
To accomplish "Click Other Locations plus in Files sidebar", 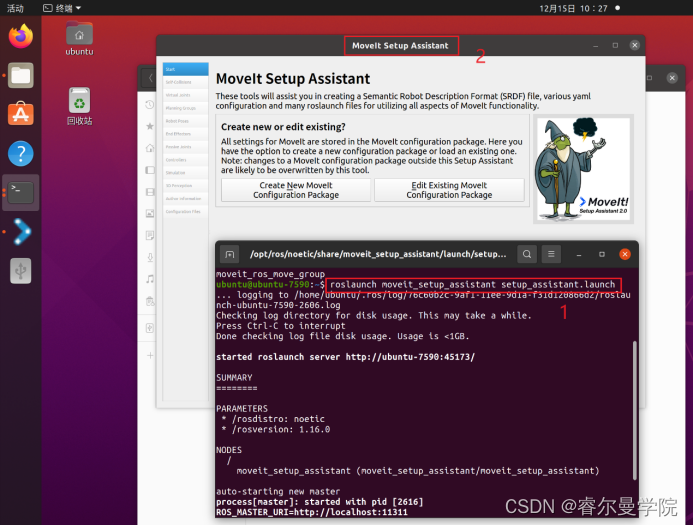I will pos(150,355).
